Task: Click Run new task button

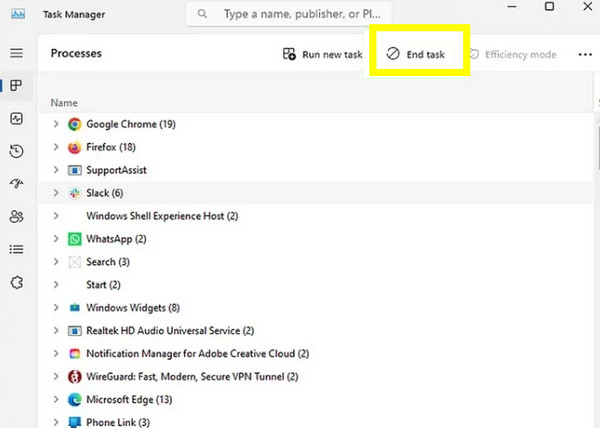Action: 322,54
